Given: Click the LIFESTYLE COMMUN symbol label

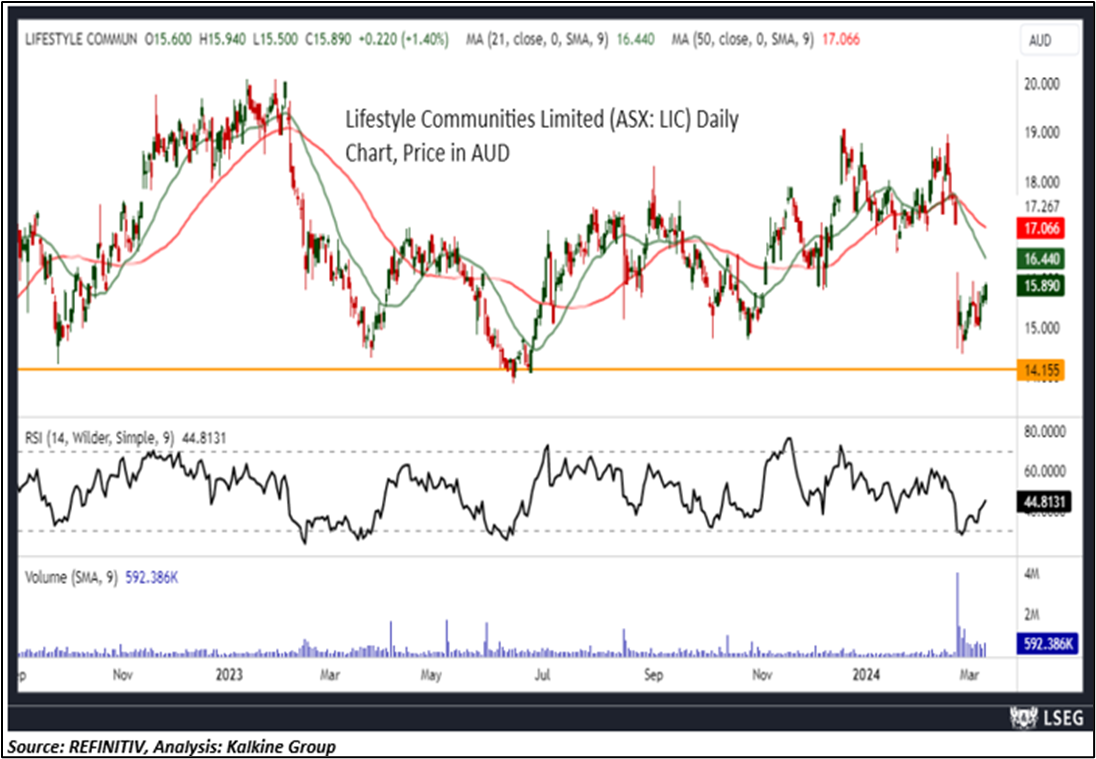Looking at the screenshot, I should pos(81,41).
